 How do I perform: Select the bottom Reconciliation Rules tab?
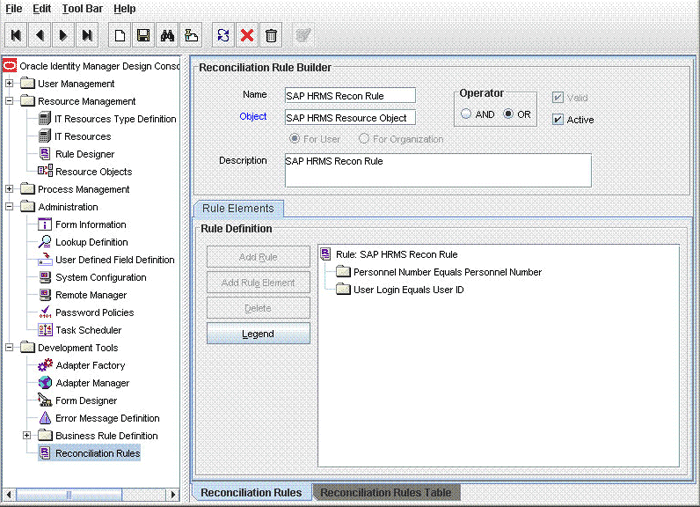pos(251,493)
